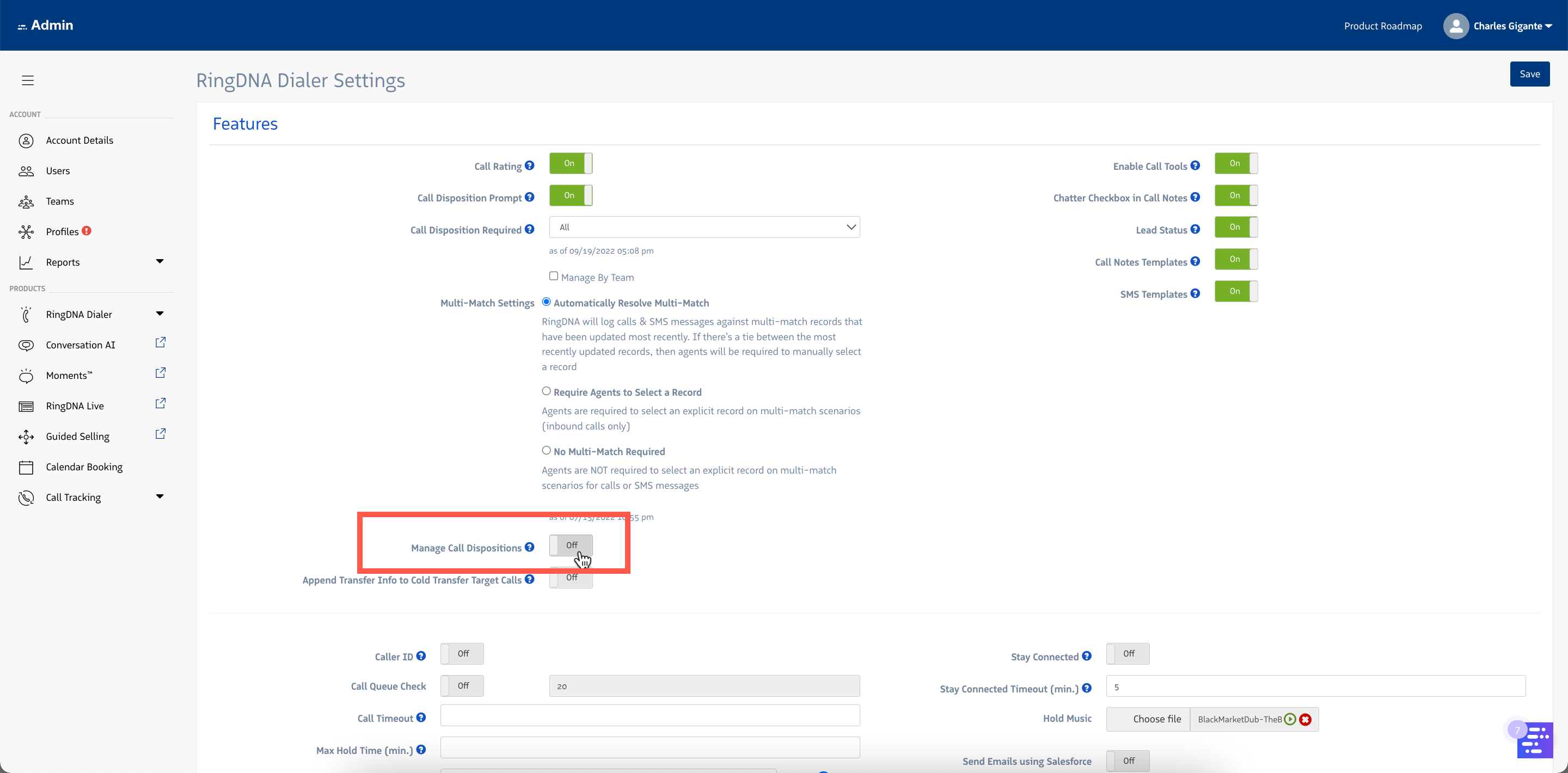
Task: Toggle Send Emails using Salesforce switch
Action: tap(1128, 761)
